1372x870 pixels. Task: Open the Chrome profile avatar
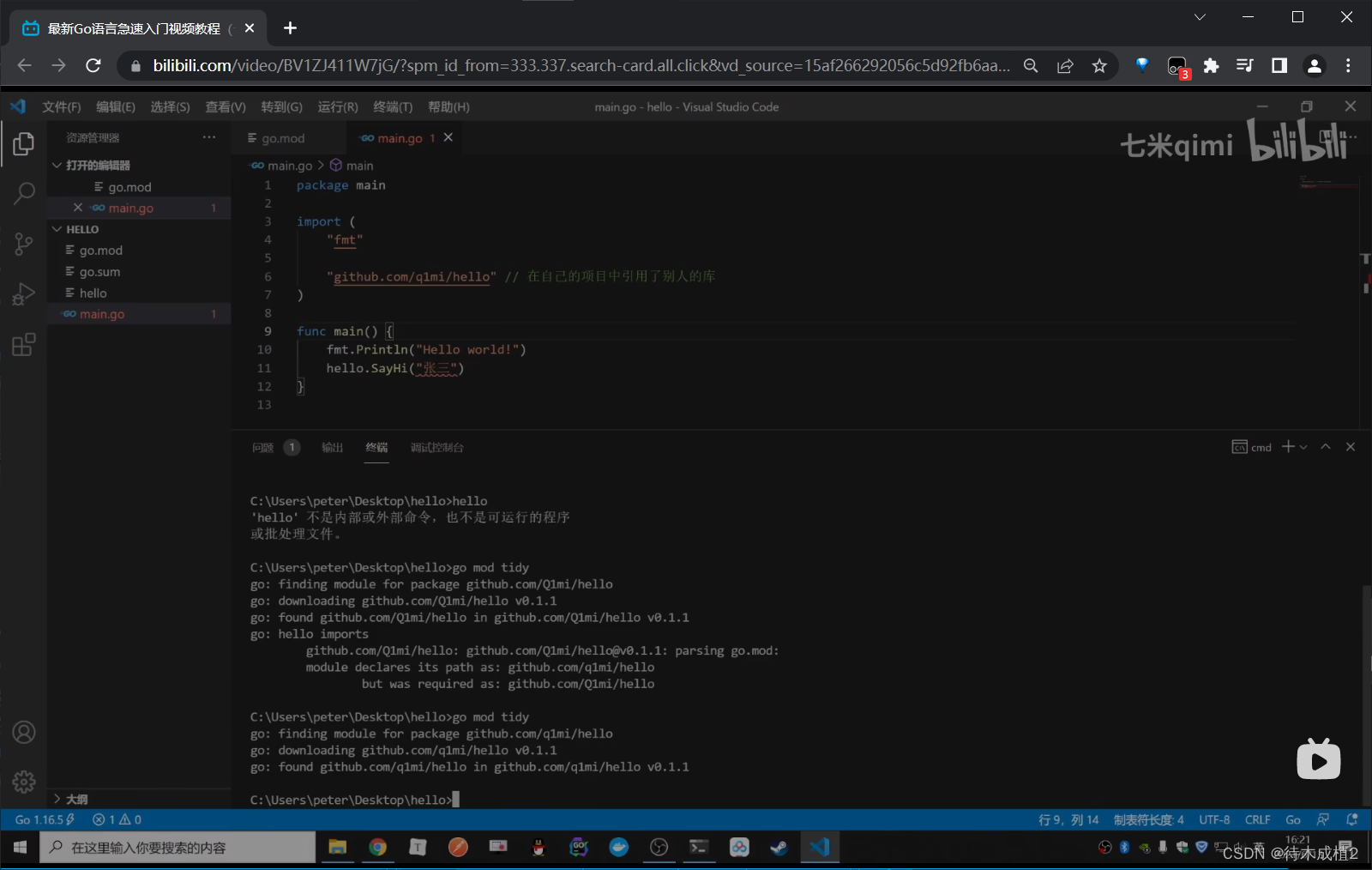(x=1314, y=66)
